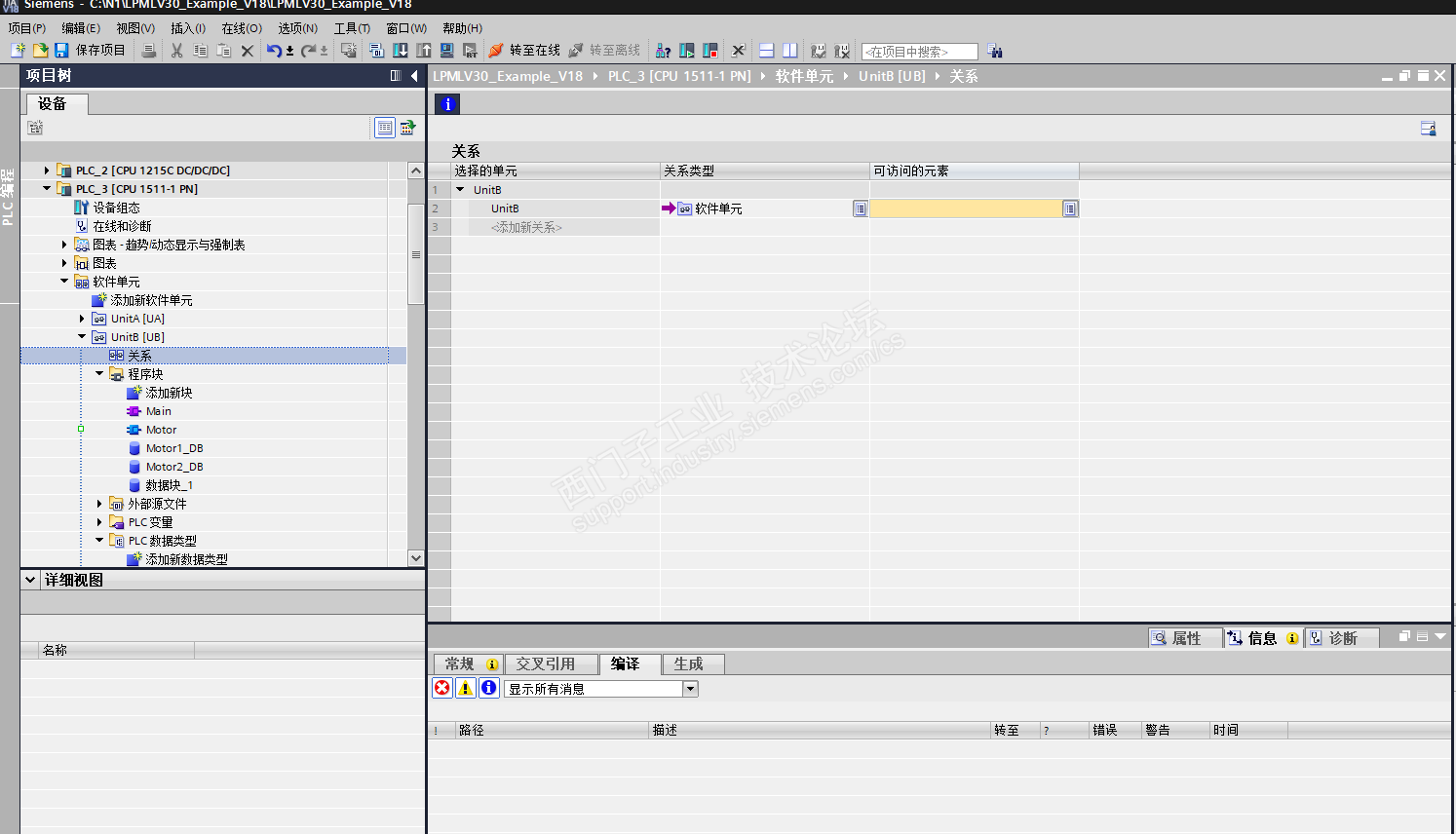Click the delete X icon in toolbar
The width and height of the screenshot is (1456, 834).
tap(248, 51)
